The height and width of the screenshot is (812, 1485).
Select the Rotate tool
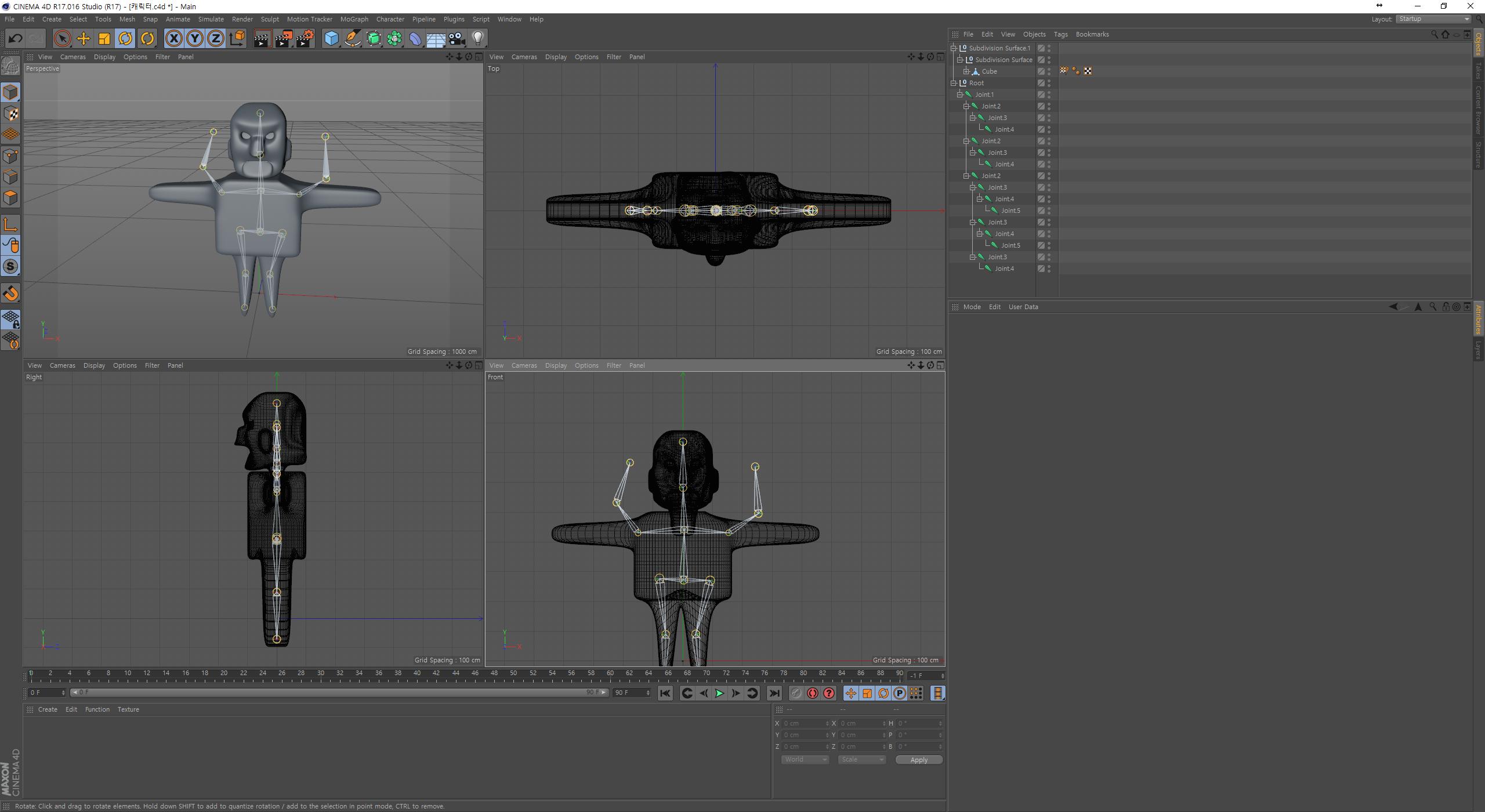pos(125,39)
